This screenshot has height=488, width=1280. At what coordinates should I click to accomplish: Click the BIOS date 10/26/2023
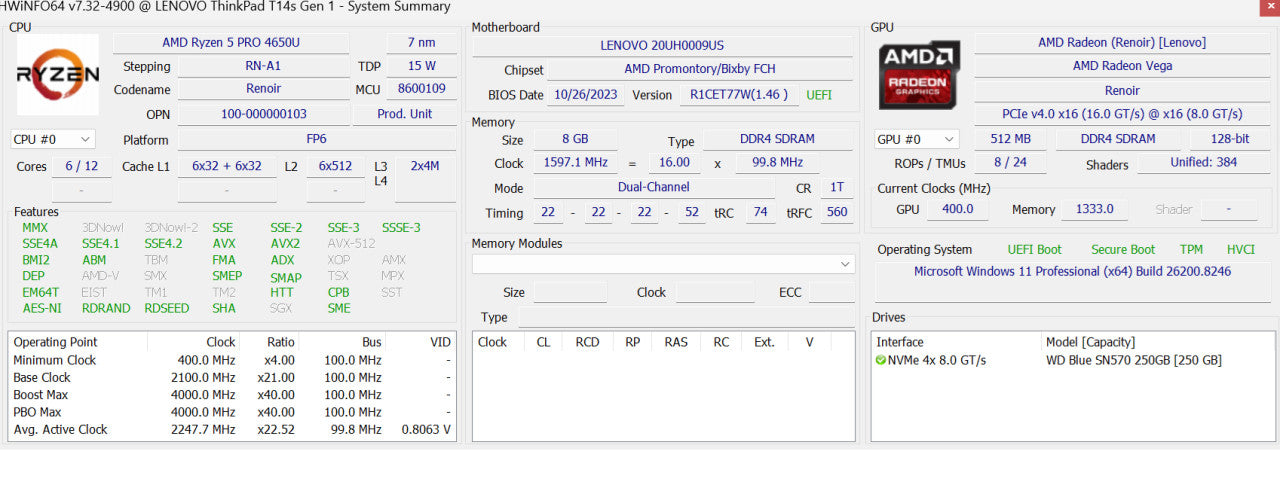click(x=585, y=95)
